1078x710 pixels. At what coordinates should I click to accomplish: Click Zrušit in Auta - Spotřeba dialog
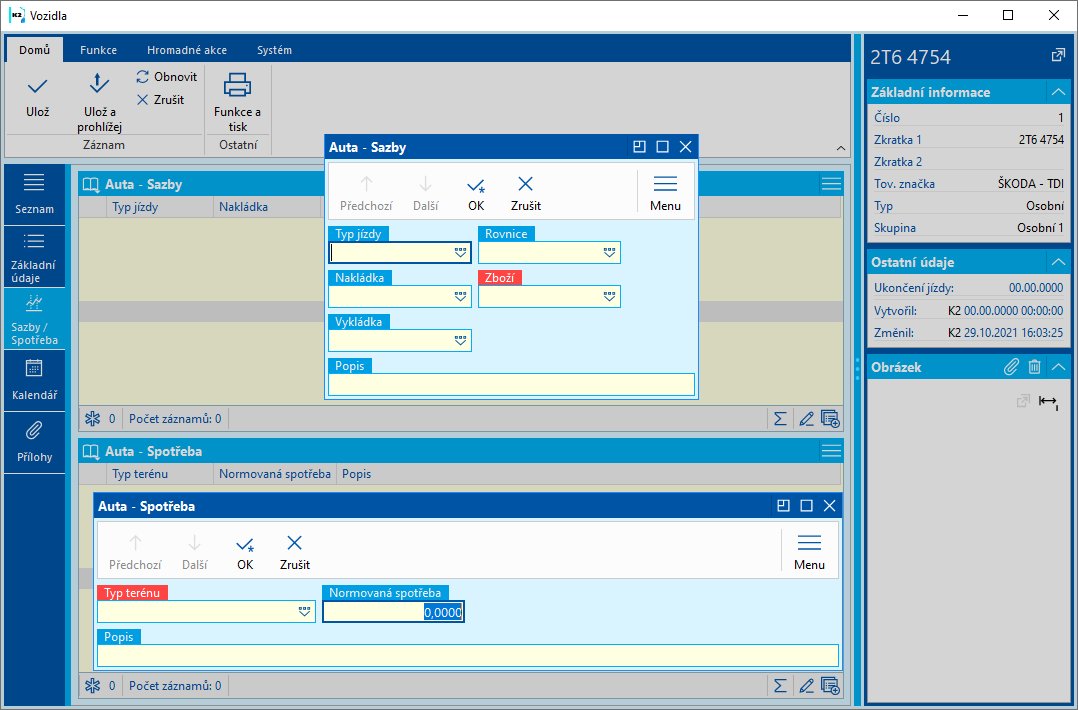[295, 552]
